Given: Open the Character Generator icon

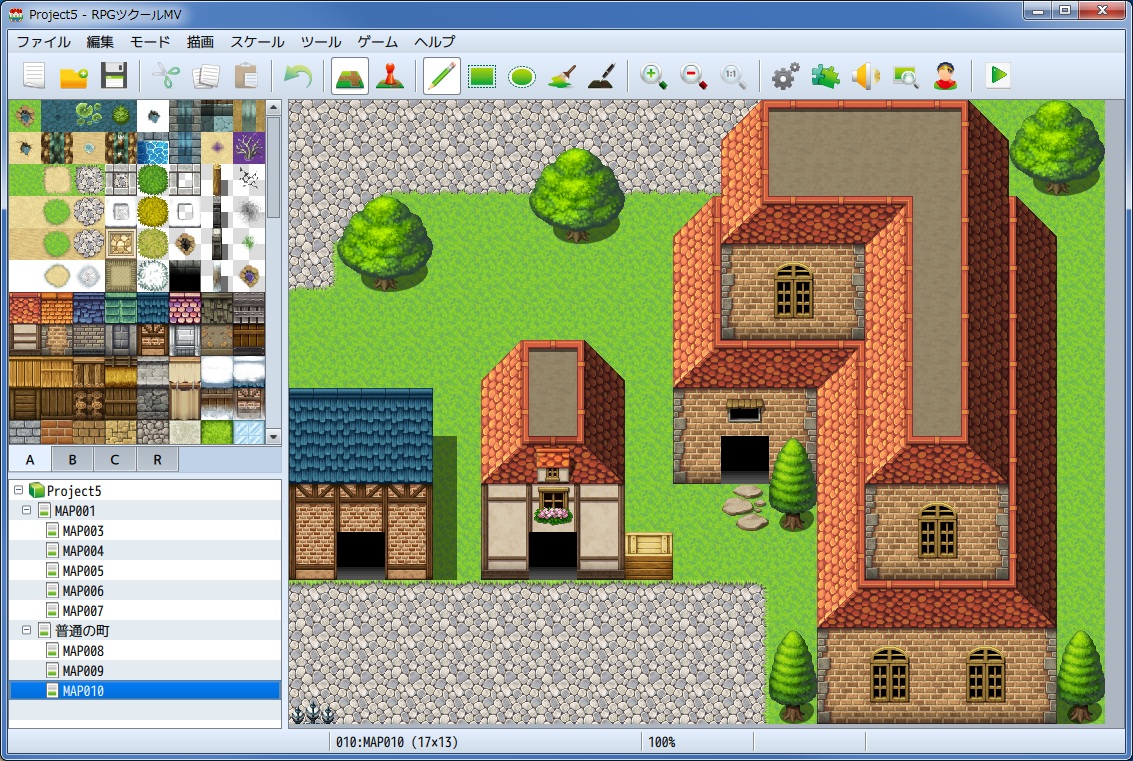Looking at the screenshot, I should 945,75.
